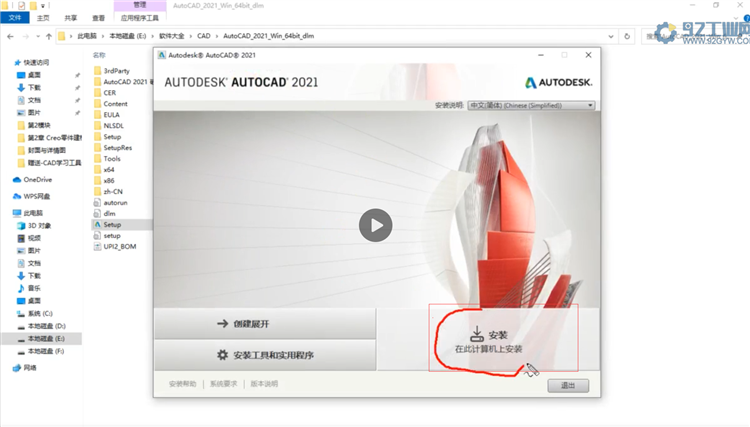
Task: Click Install on this computer button
Action: click(x=488, y=340)
